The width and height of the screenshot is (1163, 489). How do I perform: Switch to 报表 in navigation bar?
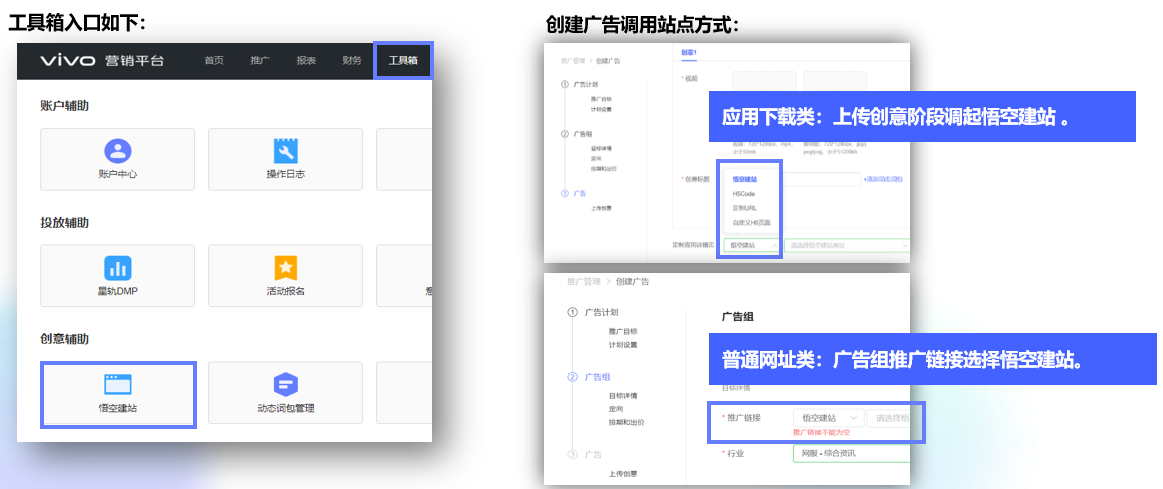pyautogui.click(x=306, y=61)
